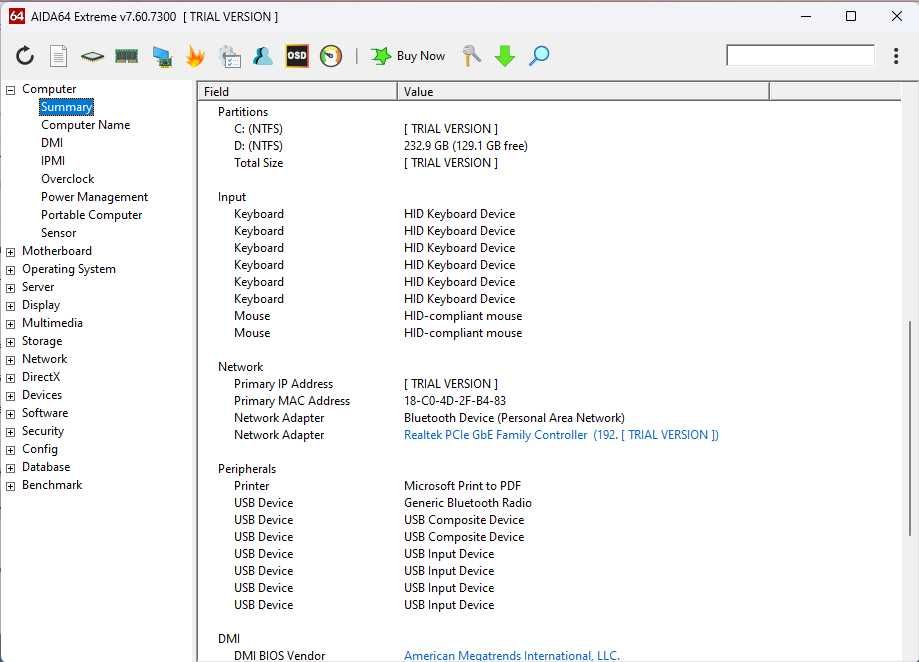Open the memory module toolbar icon
The image size is (919, 662).
(x=126, y=56)
